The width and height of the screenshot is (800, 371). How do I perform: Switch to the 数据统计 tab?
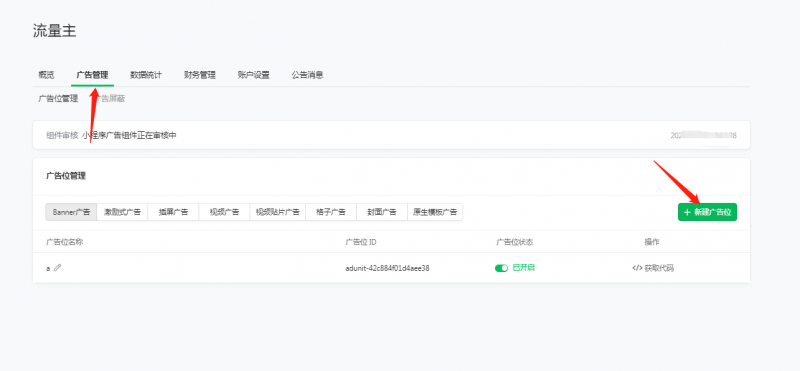pyautogui.click(x=146, y=75)
